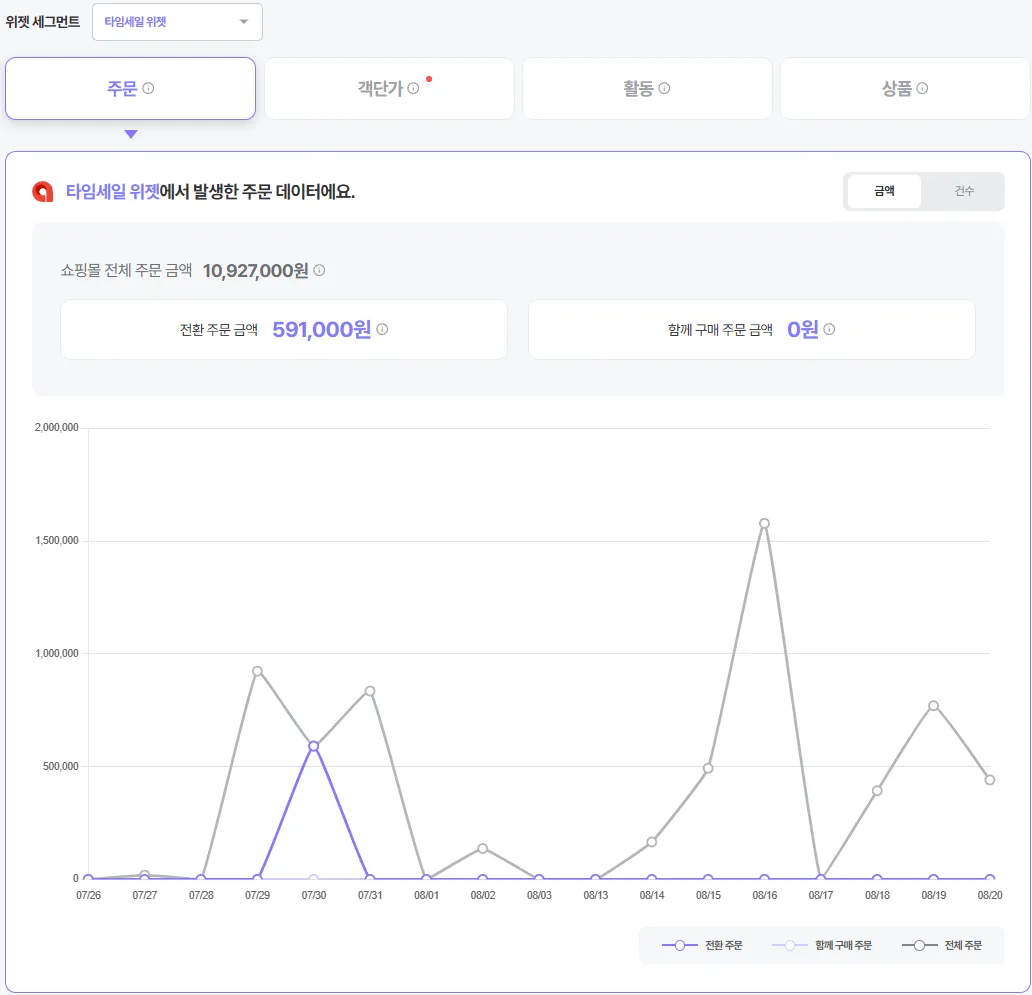Open the 위젯 세그먼트 dropdown
Viewport: 1032px width, 995px height.
pyautogui.click(x=177, y=22)
